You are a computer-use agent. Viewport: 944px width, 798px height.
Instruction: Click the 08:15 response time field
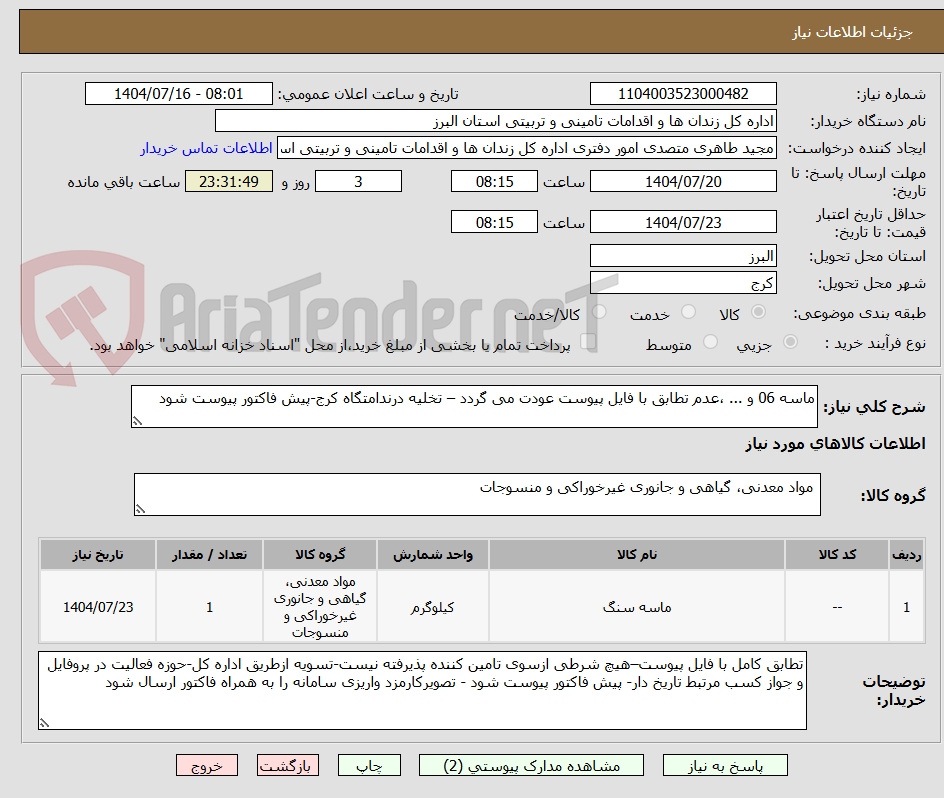click(x=494, y=181)
